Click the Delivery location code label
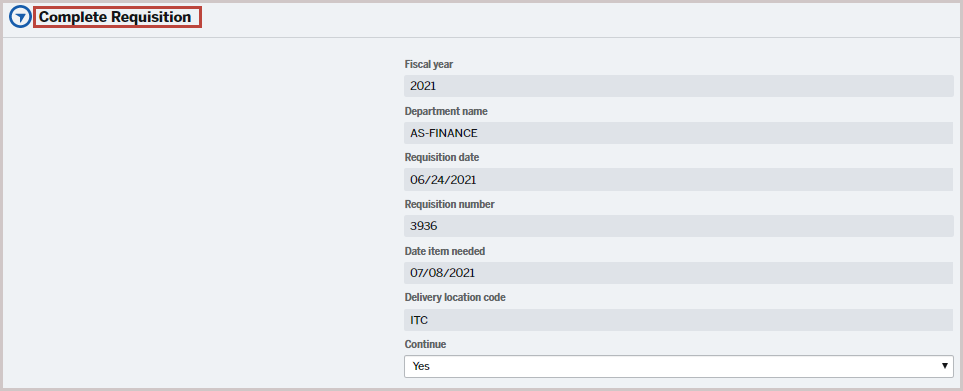 [x=455, y=298]
